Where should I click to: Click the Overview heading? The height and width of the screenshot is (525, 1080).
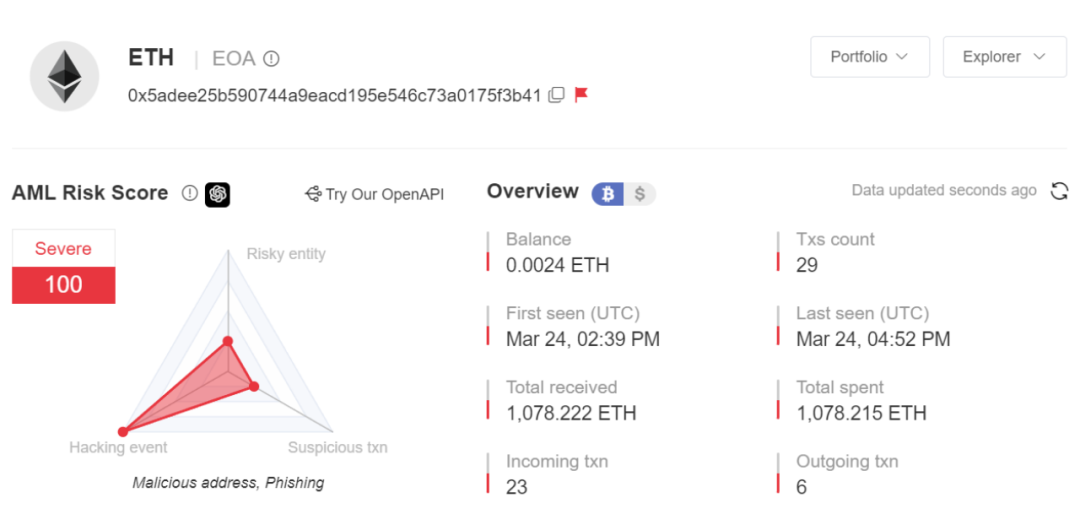(532, 191)
